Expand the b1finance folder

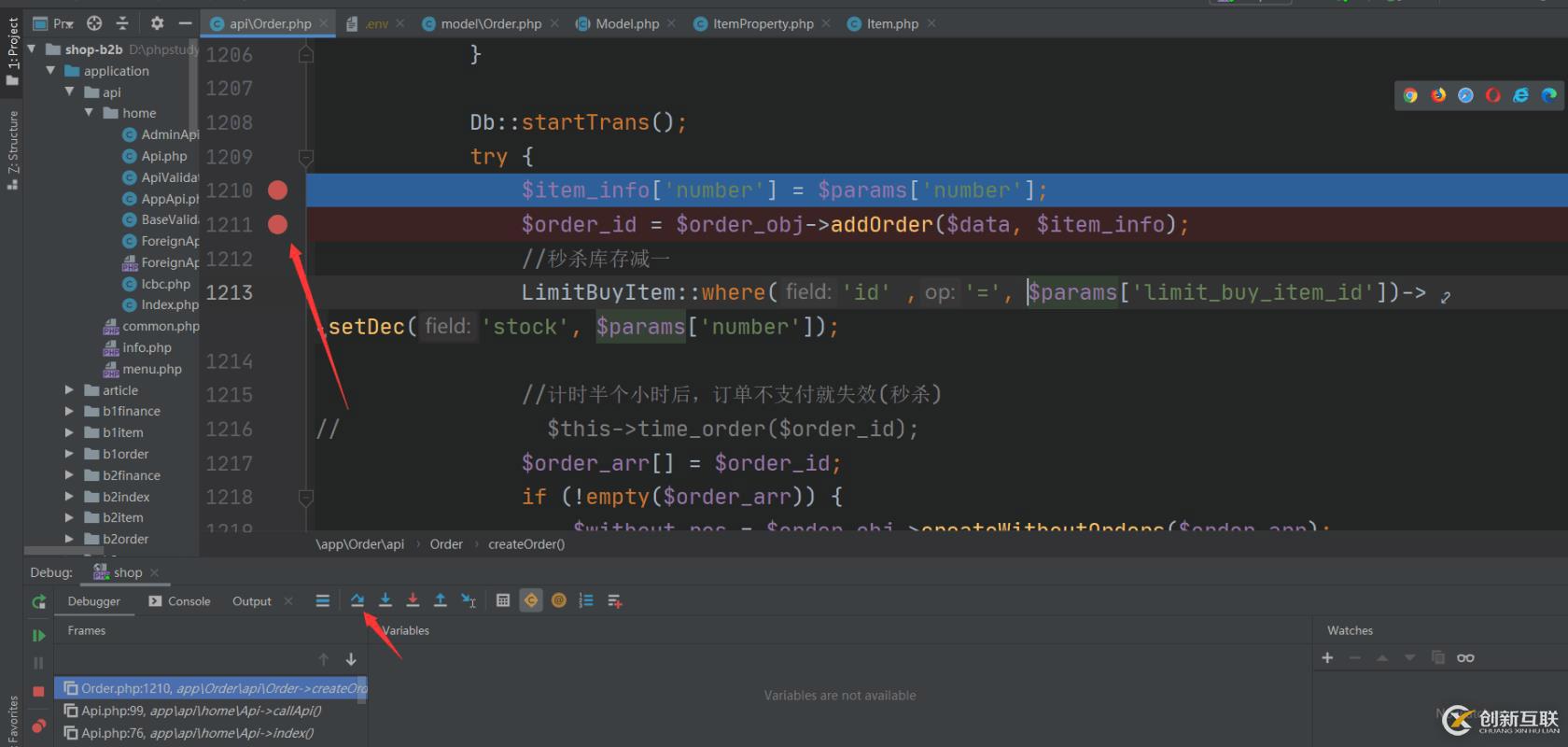[x=69, y=411]
